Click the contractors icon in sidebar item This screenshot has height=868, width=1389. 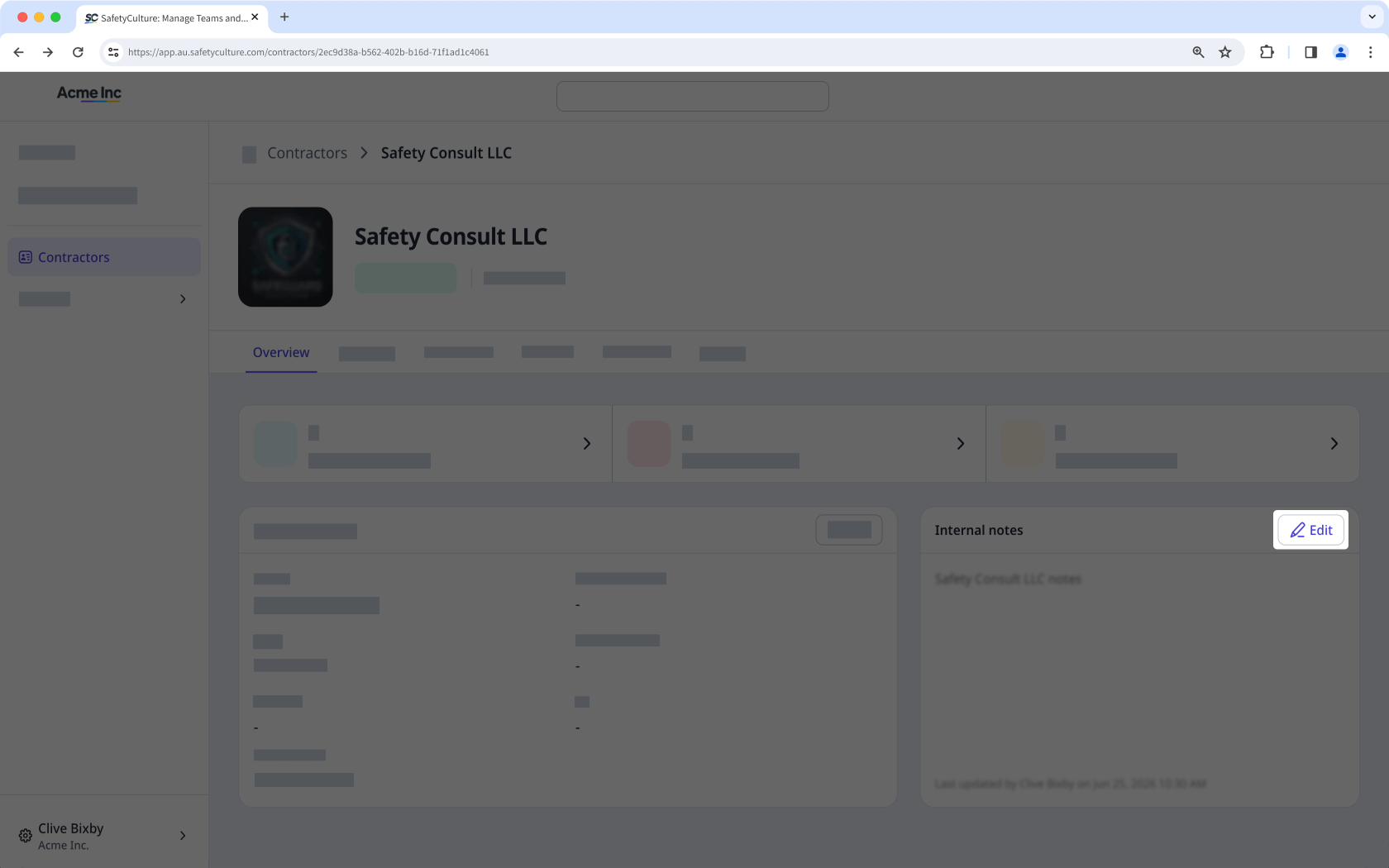point(26,257)
